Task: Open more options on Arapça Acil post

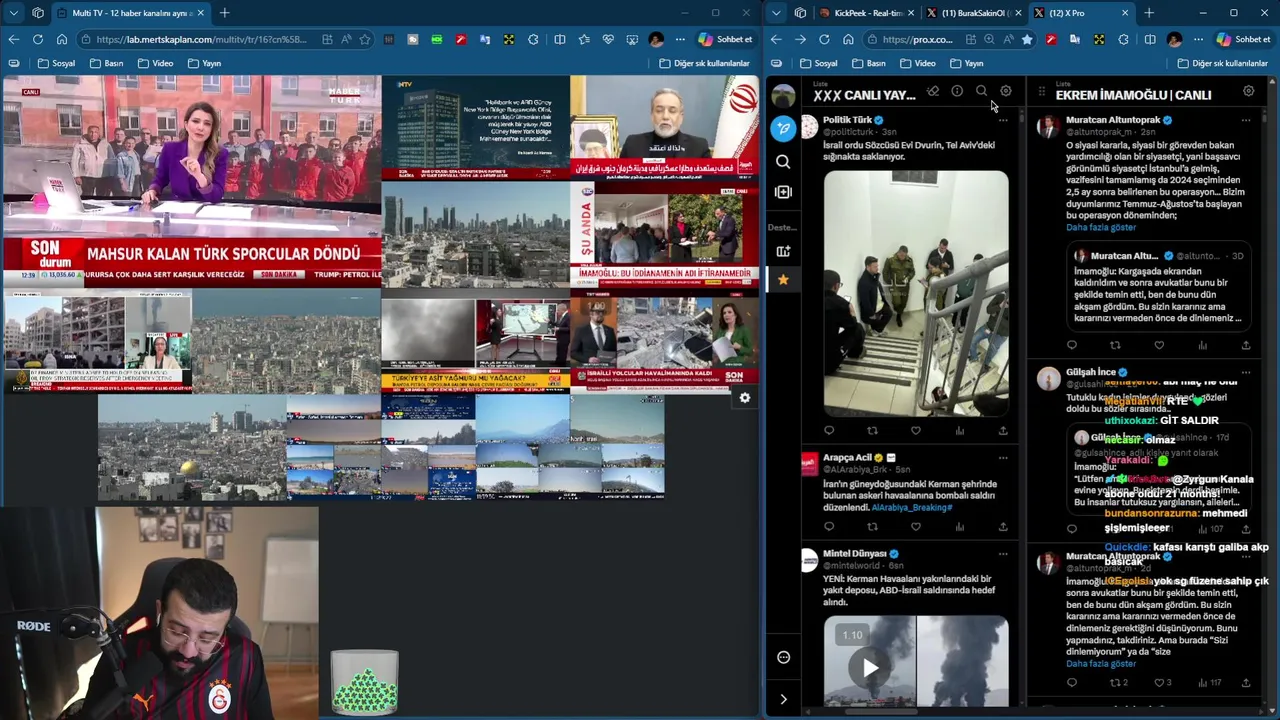Action: tap(1003, 458)
